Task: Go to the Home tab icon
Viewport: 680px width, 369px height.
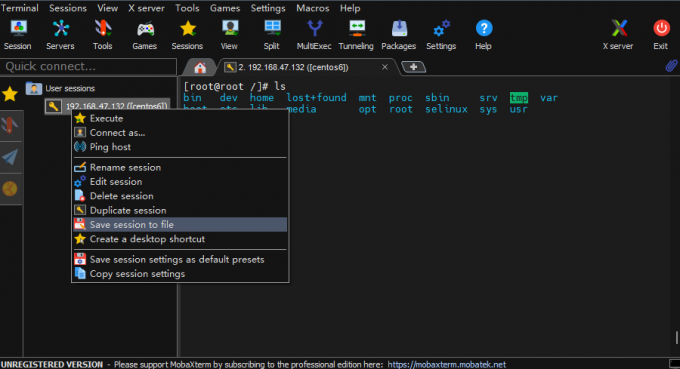Action: tap(200, 67)
